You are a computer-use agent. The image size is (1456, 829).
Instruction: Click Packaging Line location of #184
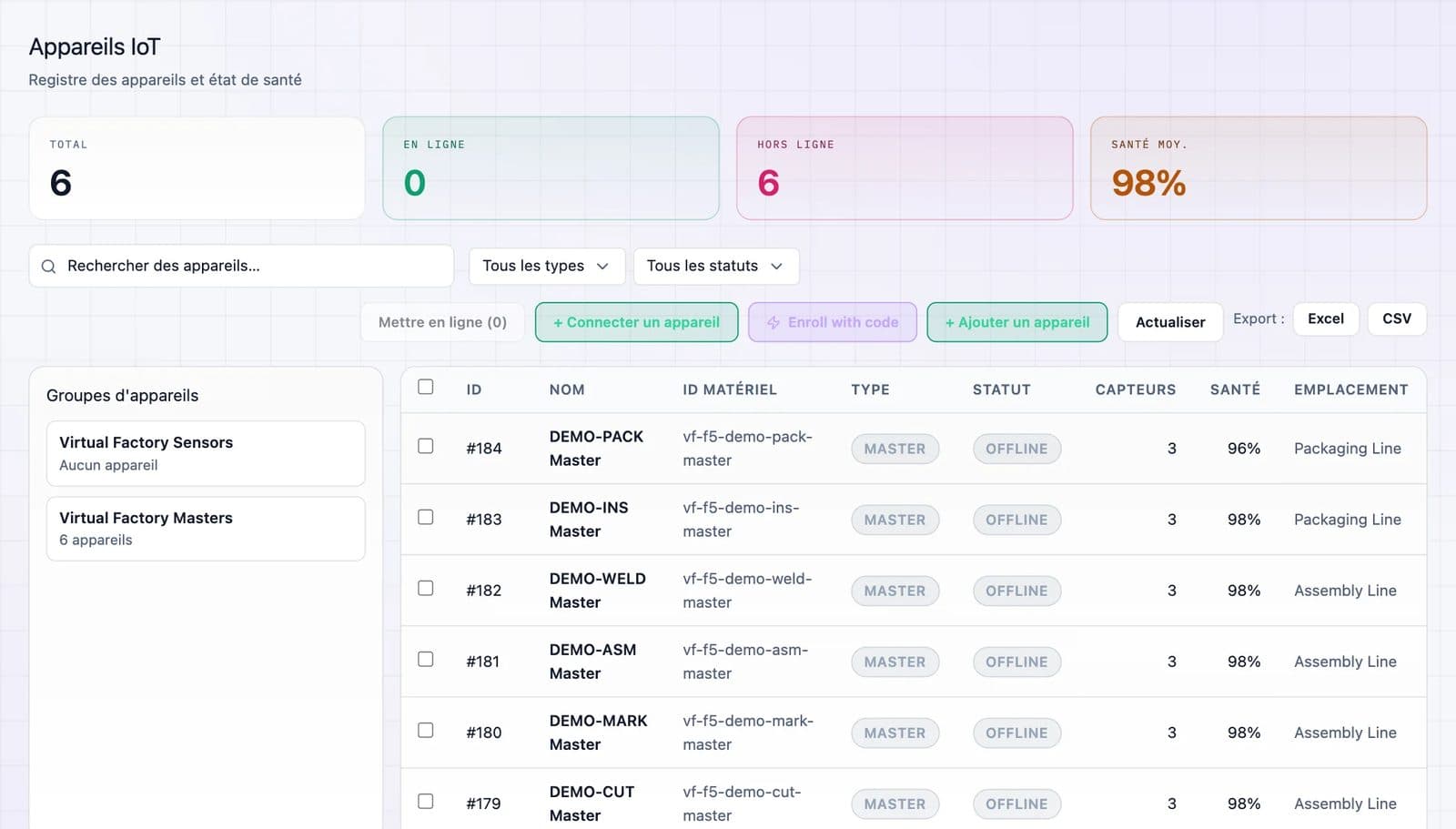pyautogui.click(x=1347, y=449)
